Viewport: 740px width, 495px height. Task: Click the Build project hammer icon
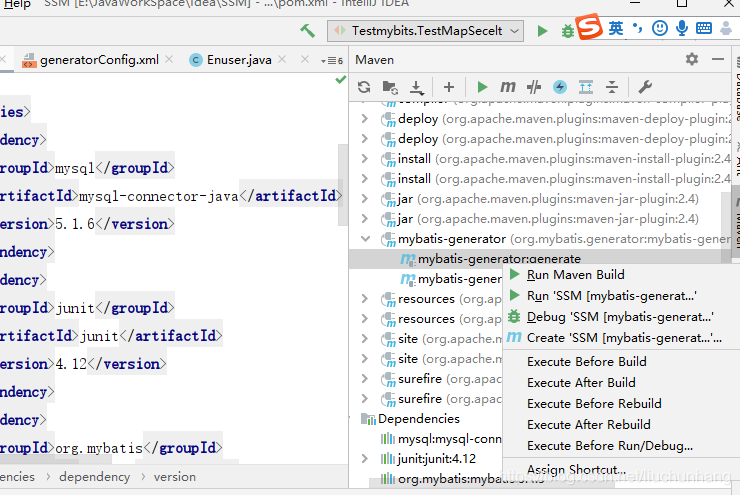(307, 31)
